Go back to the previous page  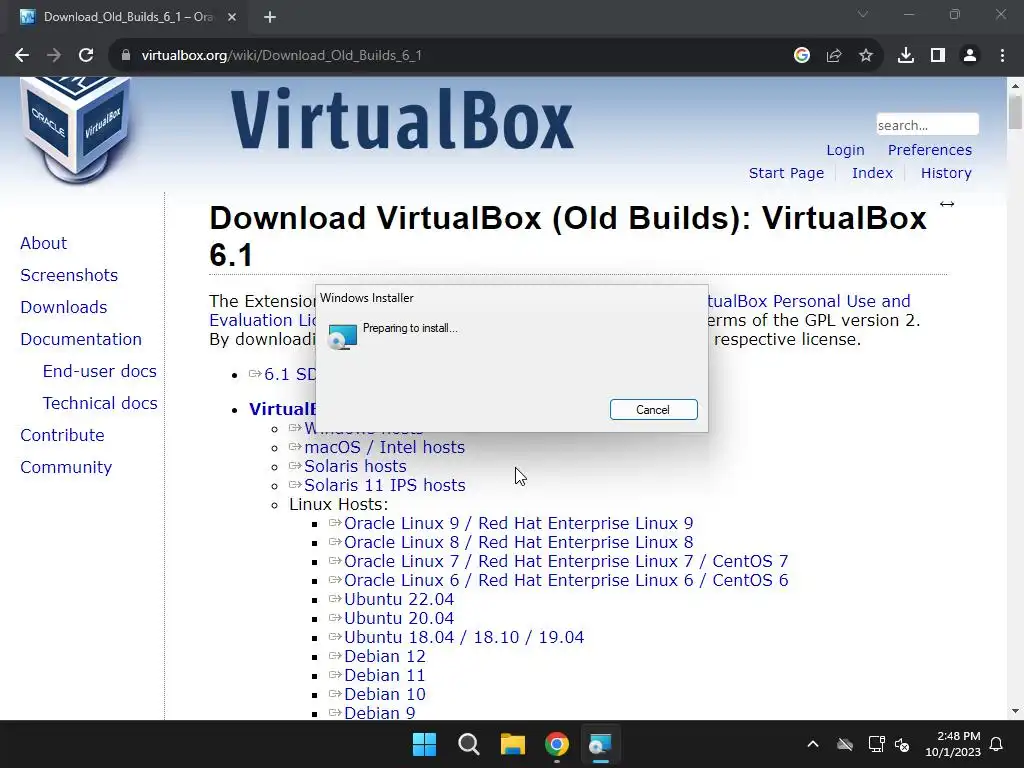click(x=22, y=56)
